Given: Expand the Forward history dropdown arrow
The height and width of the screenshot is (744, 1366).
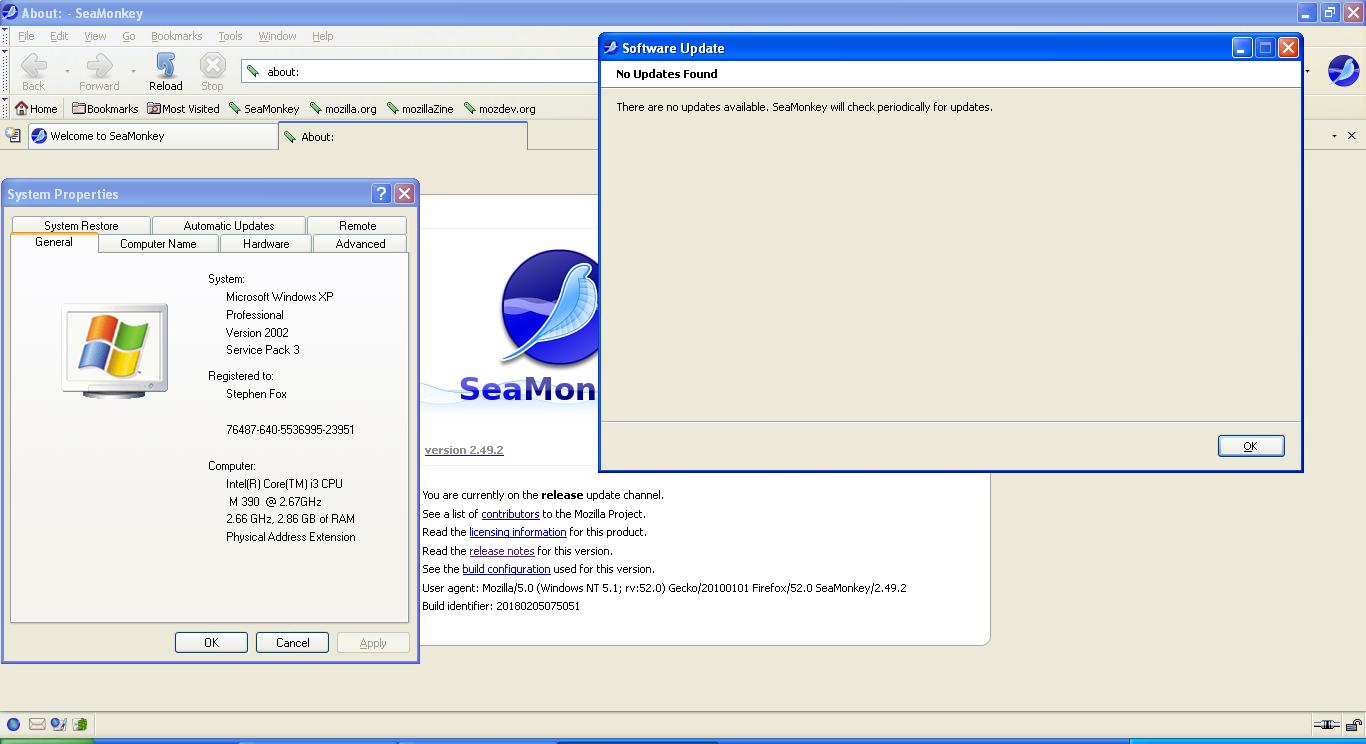Looking at the screenshot, I should 133,71.
